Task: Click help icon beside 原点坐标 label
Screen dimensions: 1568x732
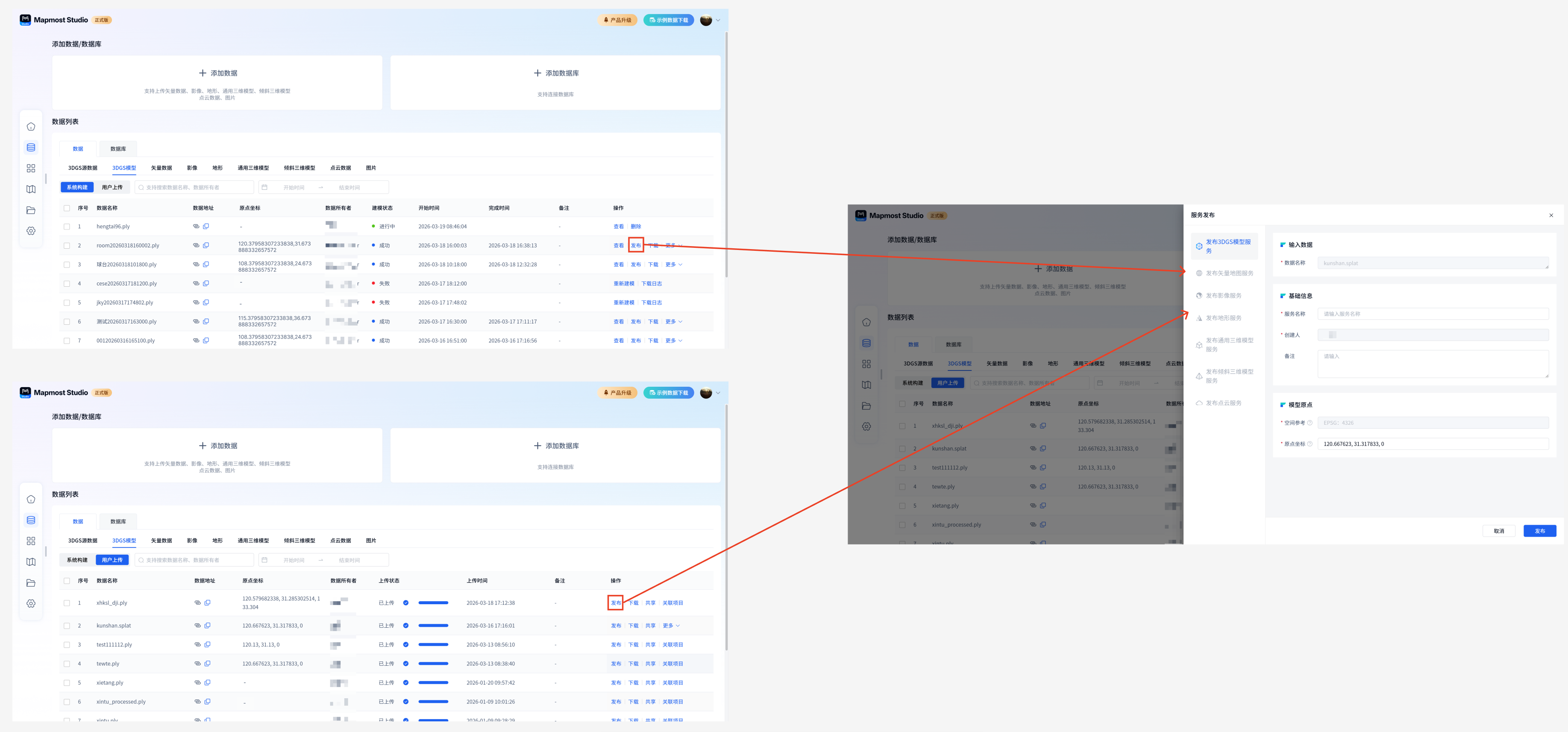Action: pos(1310,444)
